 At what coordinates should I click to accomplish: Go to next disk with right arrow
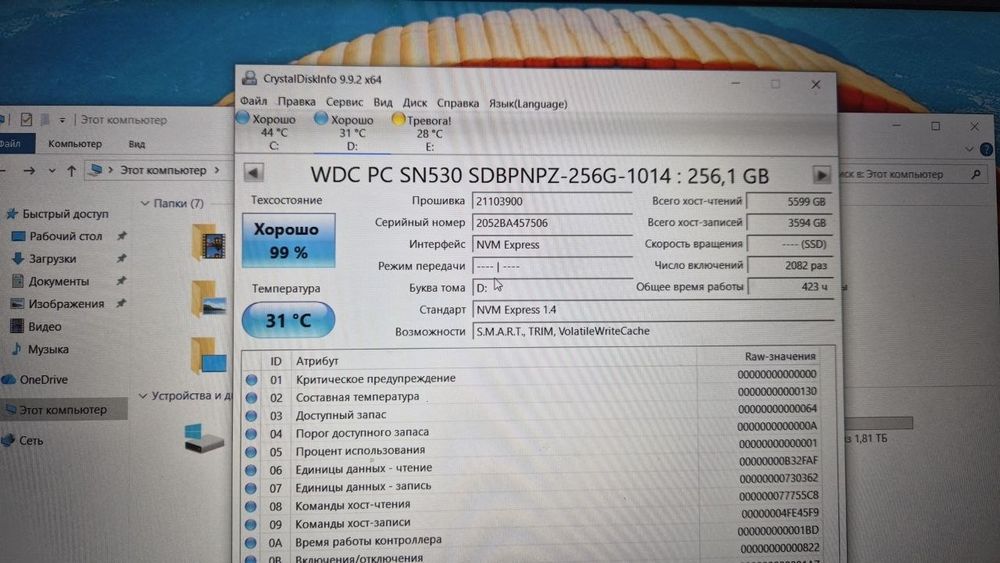821,175
